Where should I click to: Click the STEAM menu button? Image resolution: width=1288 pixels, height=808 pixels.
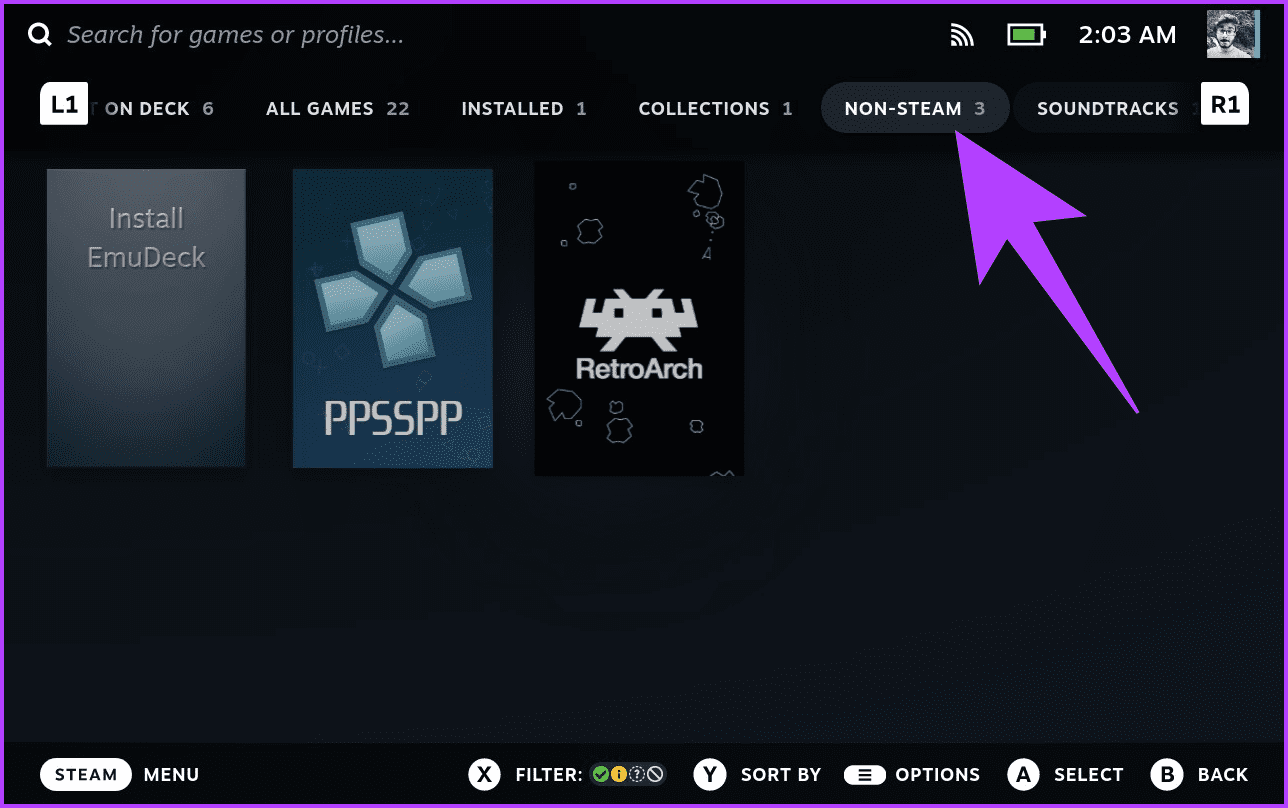[x=86, y=774]
